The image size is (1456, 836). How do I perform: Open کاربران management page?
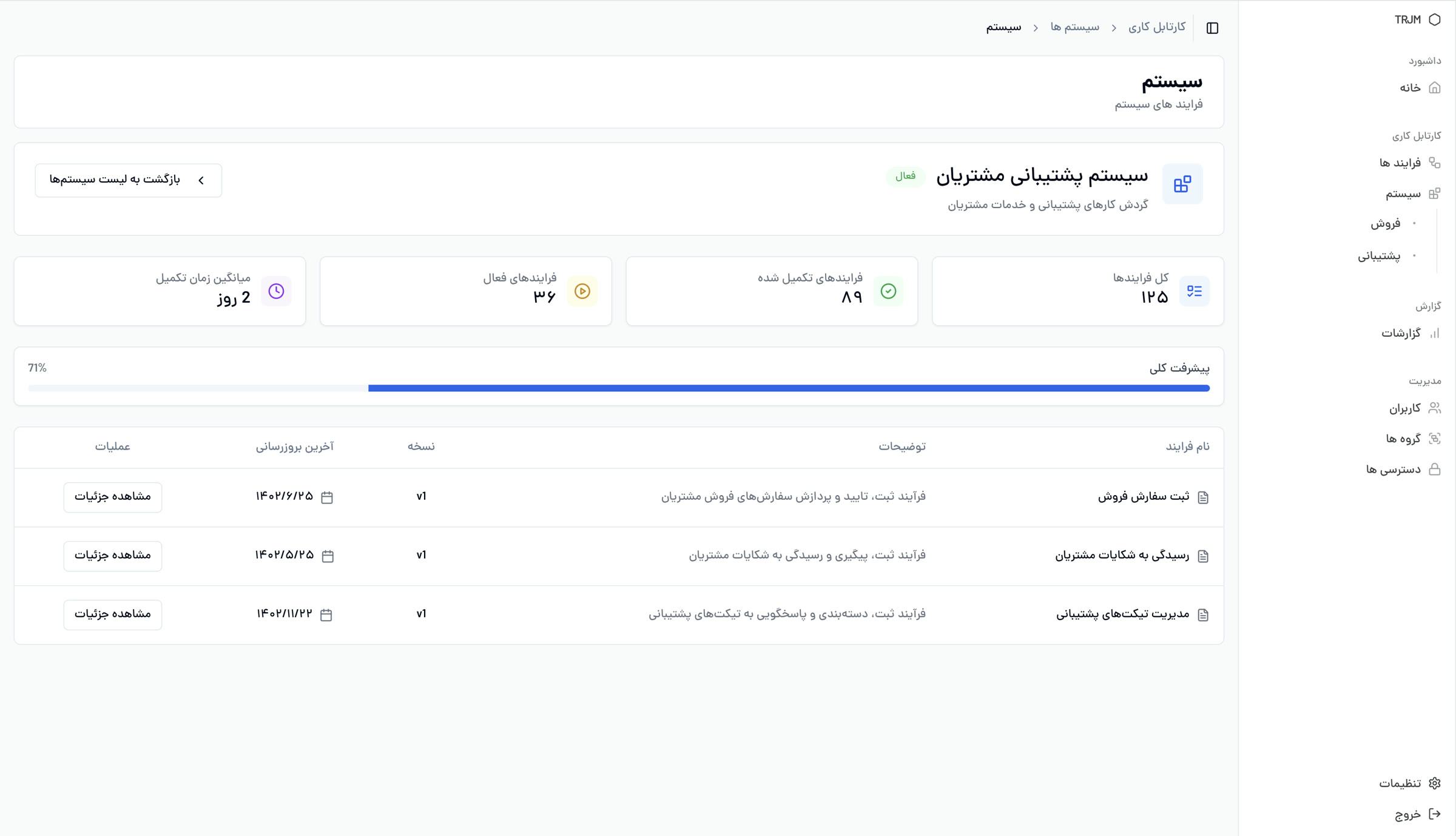[x=1405, y=408]
